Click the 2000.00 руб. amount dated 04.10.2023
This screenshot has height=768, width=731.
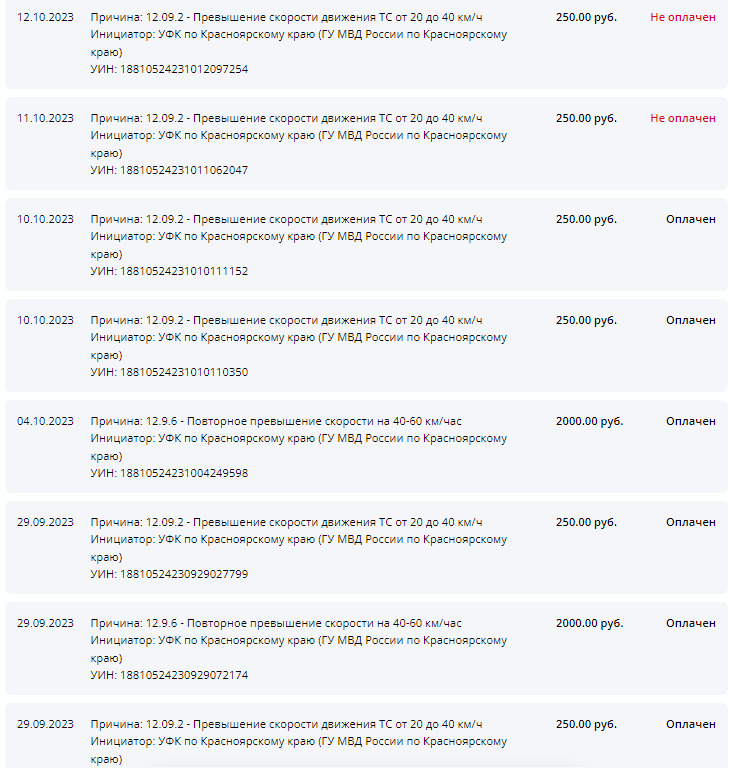pyautogui.click(x=589, y=421)
